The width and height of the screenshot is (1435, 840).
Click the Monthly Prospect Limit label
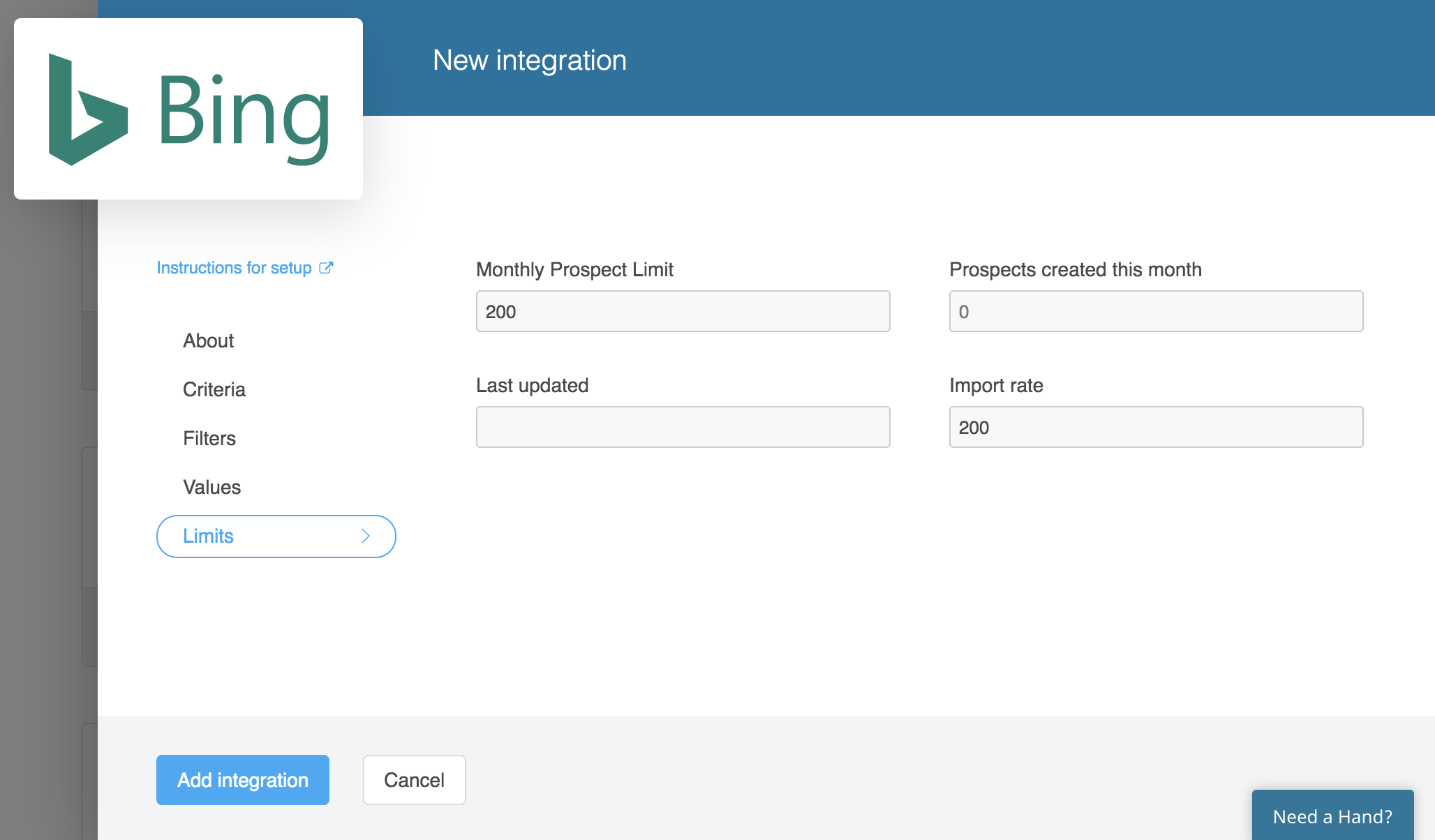(x=574, y=269)
